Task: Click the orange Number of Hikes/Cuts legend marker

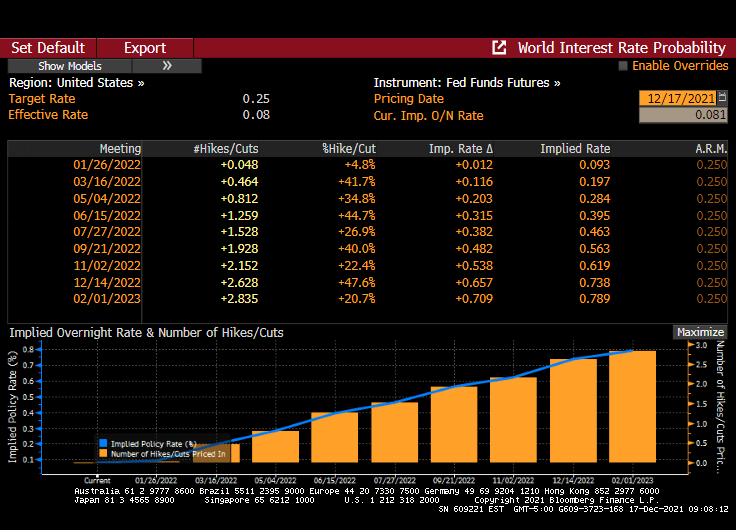Action: pos(102,453)
